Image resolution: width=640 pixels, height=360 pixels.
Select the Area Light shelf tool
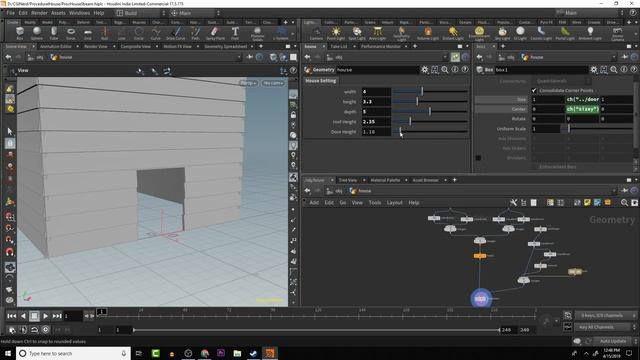(378, 33)
